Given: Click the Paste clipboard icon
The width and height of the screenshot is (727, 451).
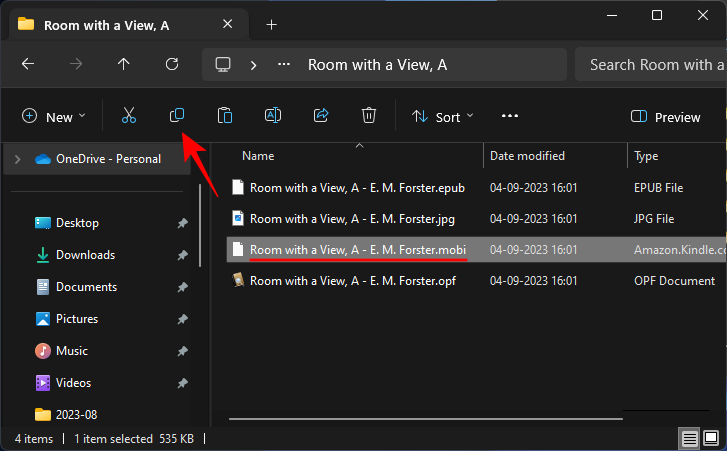Looking at the screenshot, I should 225,116.
